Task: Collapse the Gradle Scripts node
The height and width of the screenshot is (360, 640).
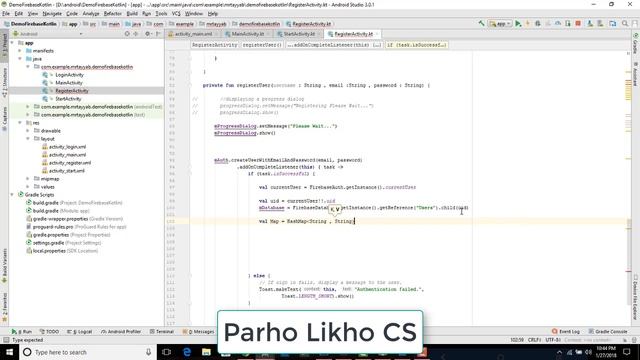Action: pyautogui.click(x=12, y=195)
